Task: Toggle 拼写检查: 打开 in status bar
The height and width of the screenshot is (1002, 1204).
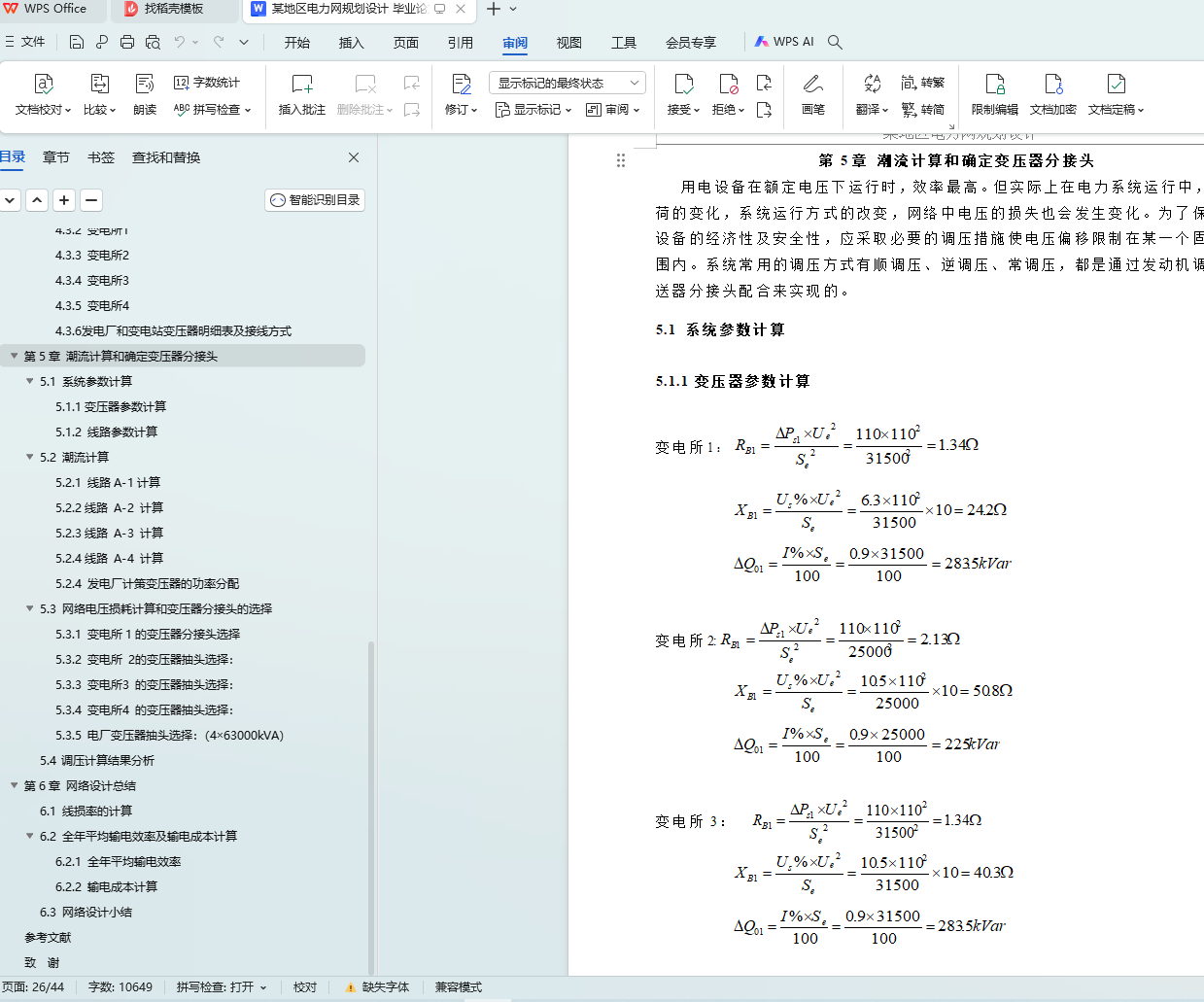Action: [222, 987]
